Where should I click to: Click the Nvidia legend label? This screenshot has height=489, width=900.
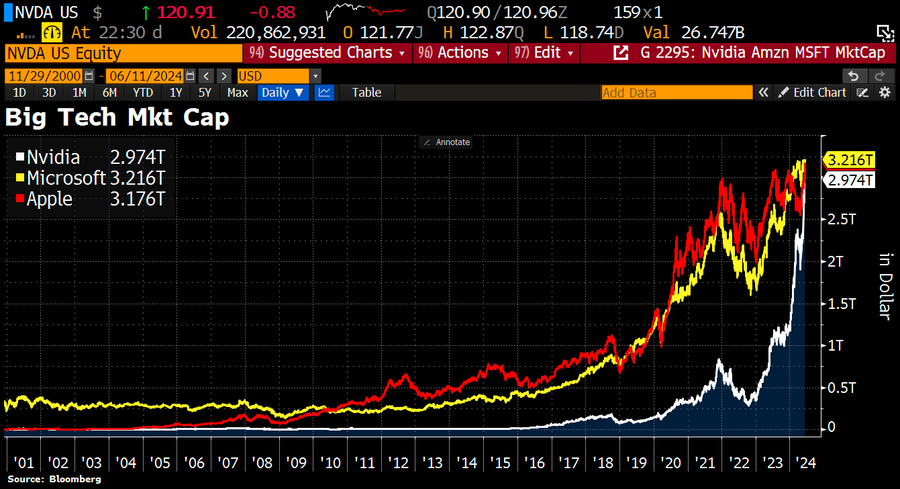pyautogui.click(x=53, y=157)
